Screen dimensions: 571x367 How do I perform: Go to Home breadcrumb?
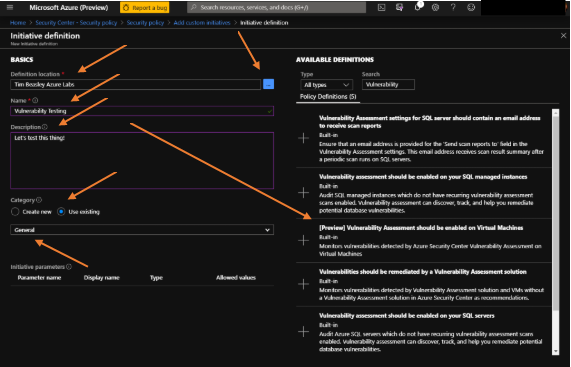[x=18, y=23]
